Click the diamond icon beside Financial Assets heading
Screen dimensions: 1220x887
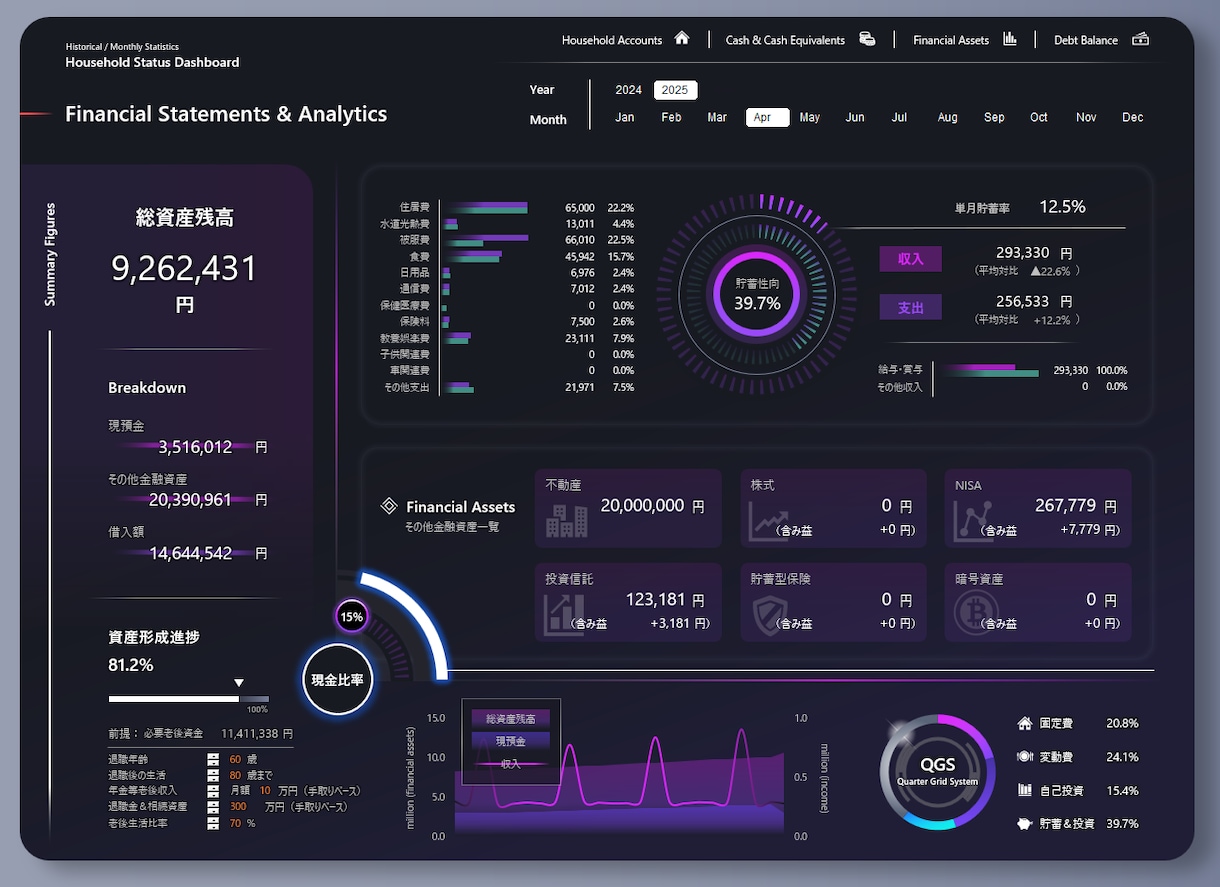[x=389, y=507]
